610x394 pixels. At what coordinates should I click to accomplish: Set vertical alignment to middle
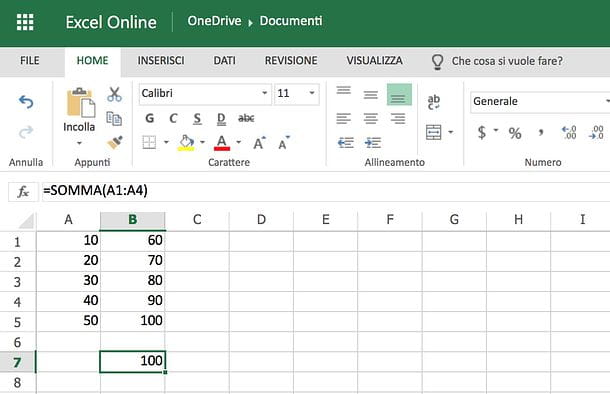(371, 95)
